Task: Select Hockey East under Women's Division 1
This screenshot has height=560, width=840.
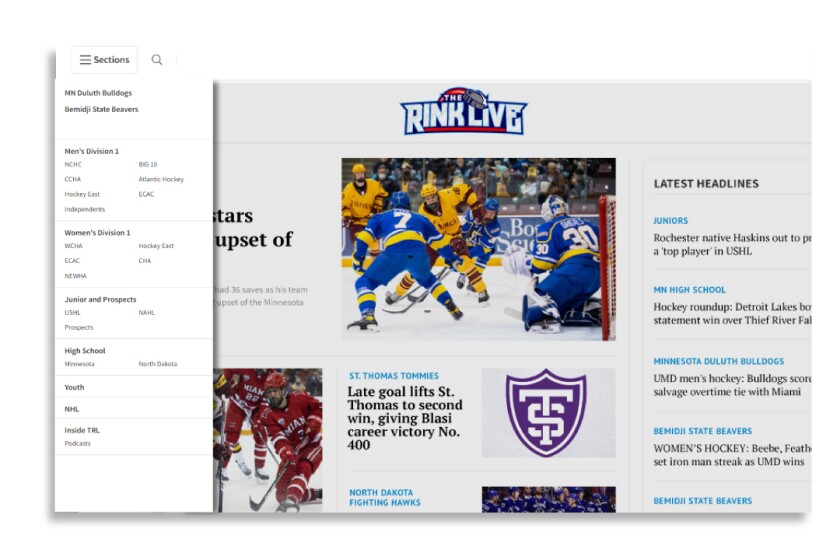Action: (x=156, y=245)
